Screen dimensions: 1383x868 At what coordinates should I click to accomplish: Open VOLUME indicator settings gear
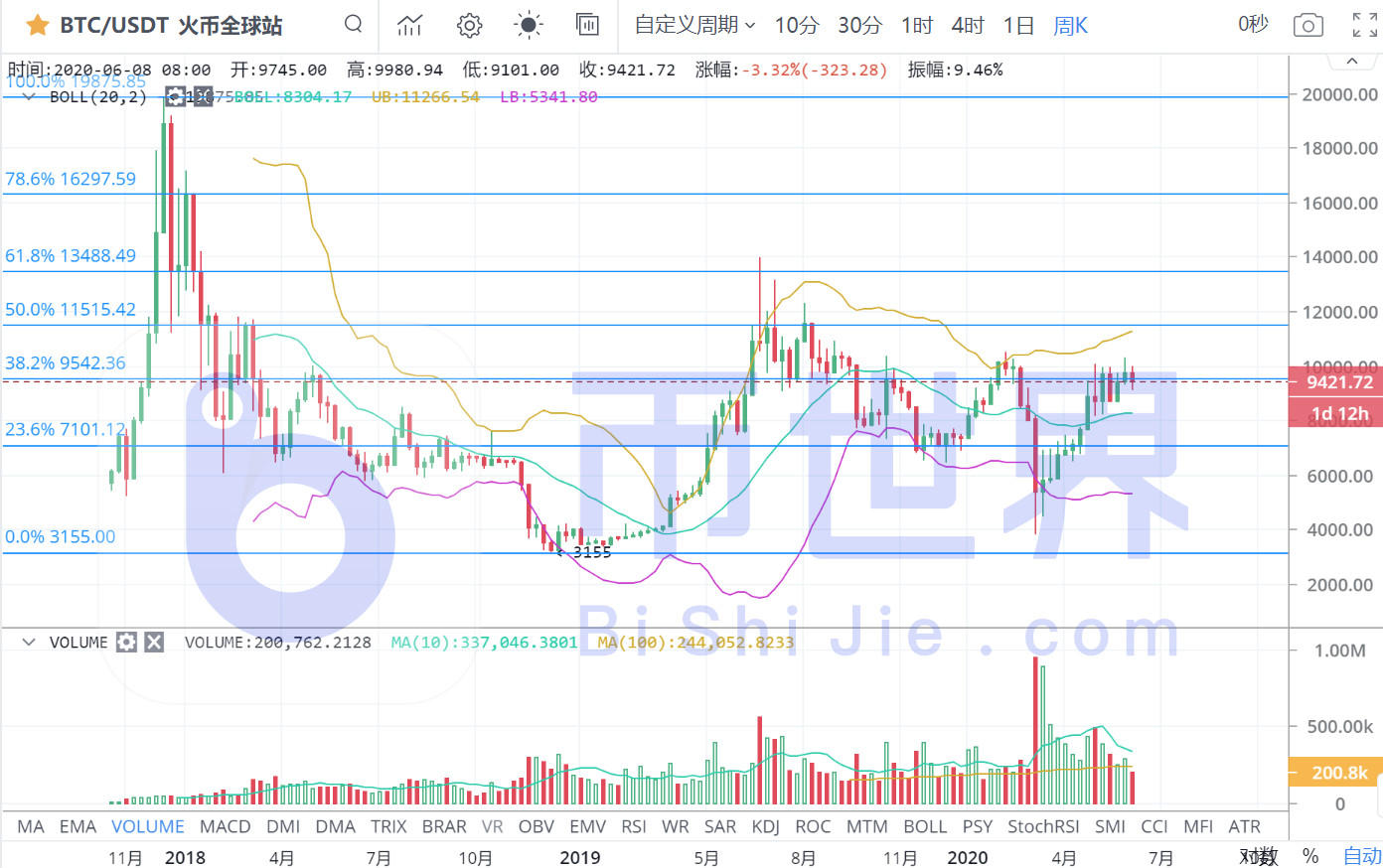pos(126,643)
